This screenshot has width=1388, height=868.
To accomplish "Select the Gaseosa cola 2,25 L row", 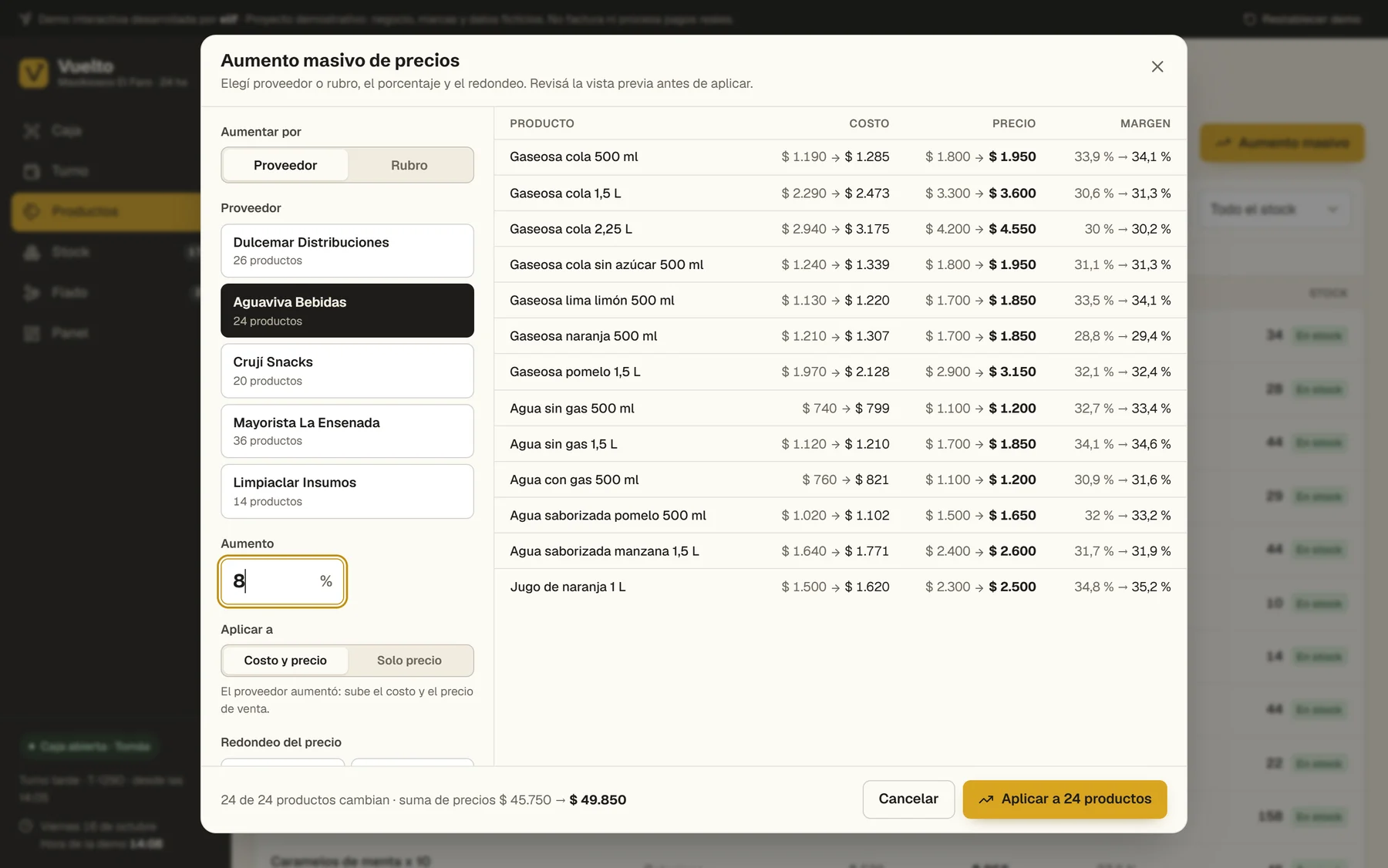I will click(x=840, y=229).
